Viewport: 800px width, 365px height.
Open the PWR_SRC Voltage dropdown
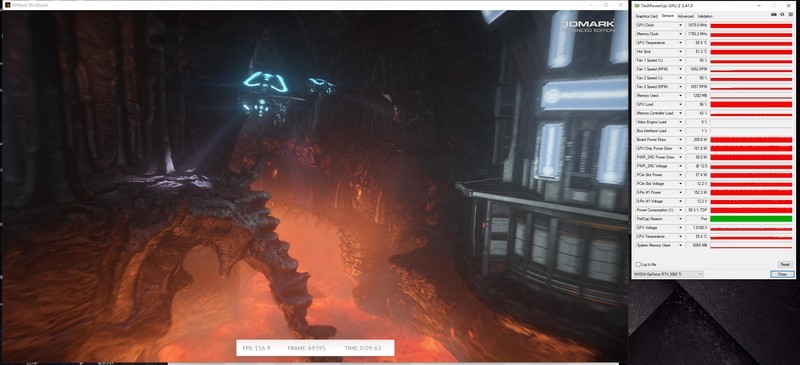point(680,166)
